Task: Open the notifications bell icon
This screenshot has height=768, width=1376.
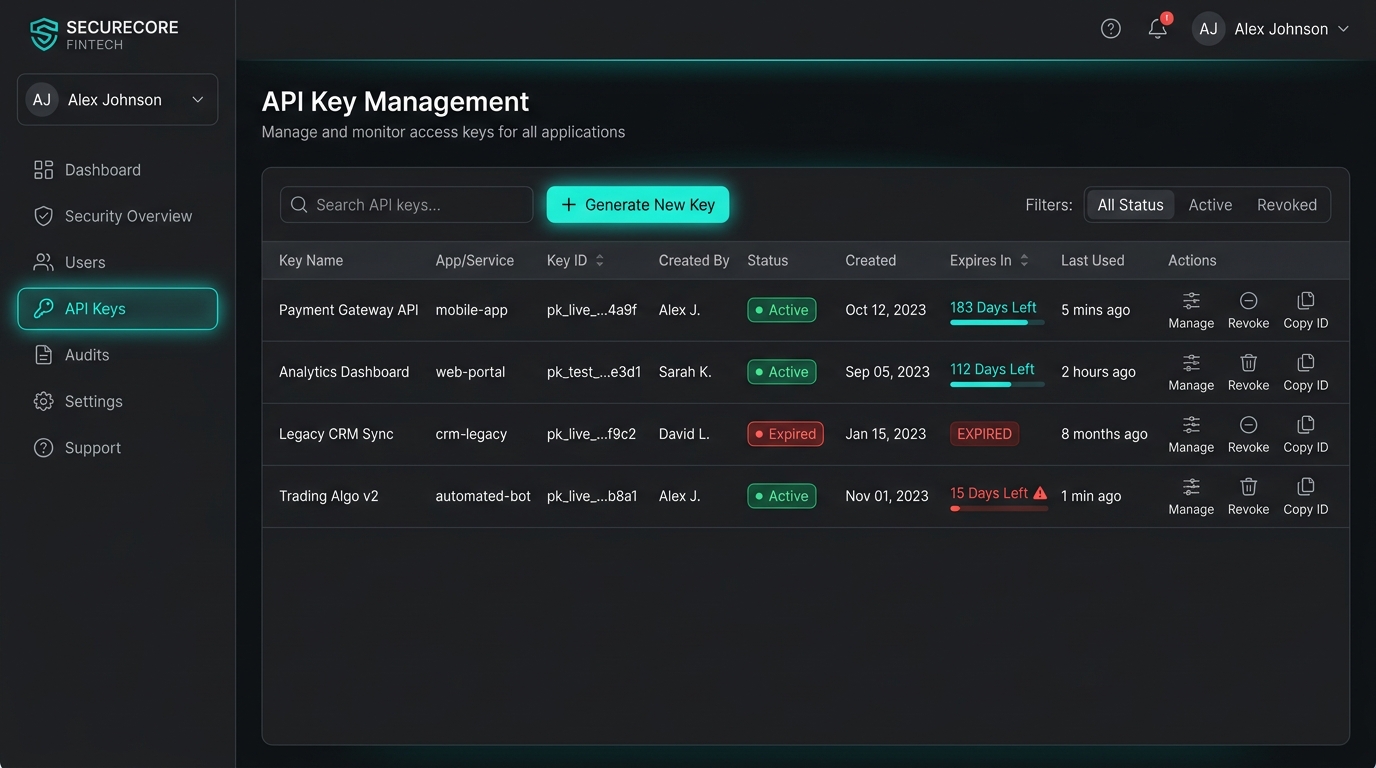Action: point(1158,28)
